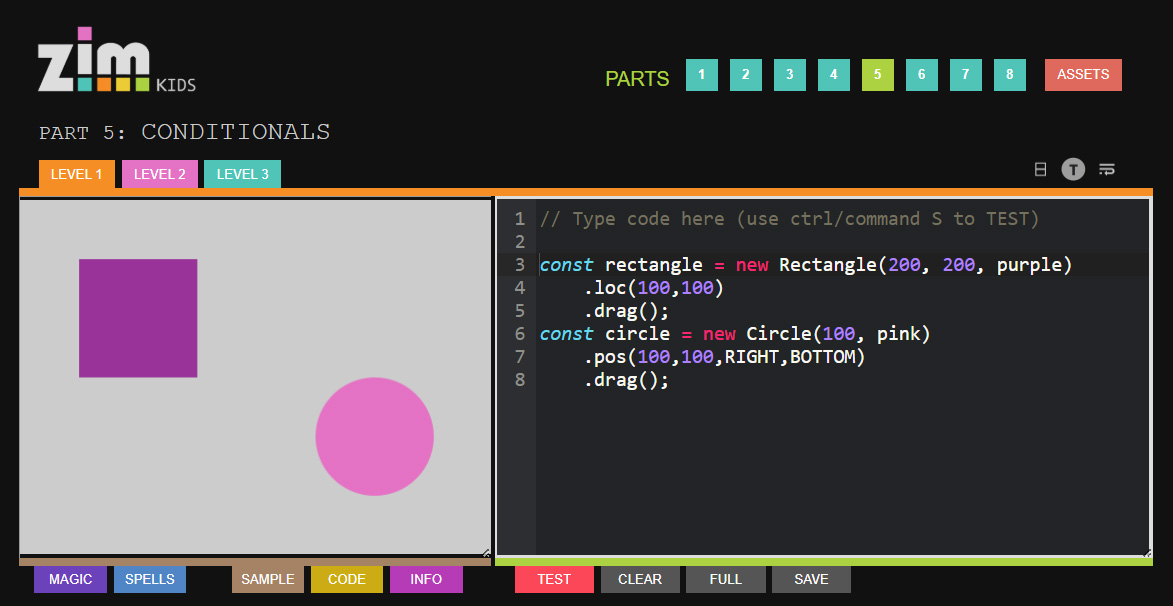Click the purple rectangle on the canvas
The width and height of the screenshot is (1173, 606).
(x=138, y=318)
